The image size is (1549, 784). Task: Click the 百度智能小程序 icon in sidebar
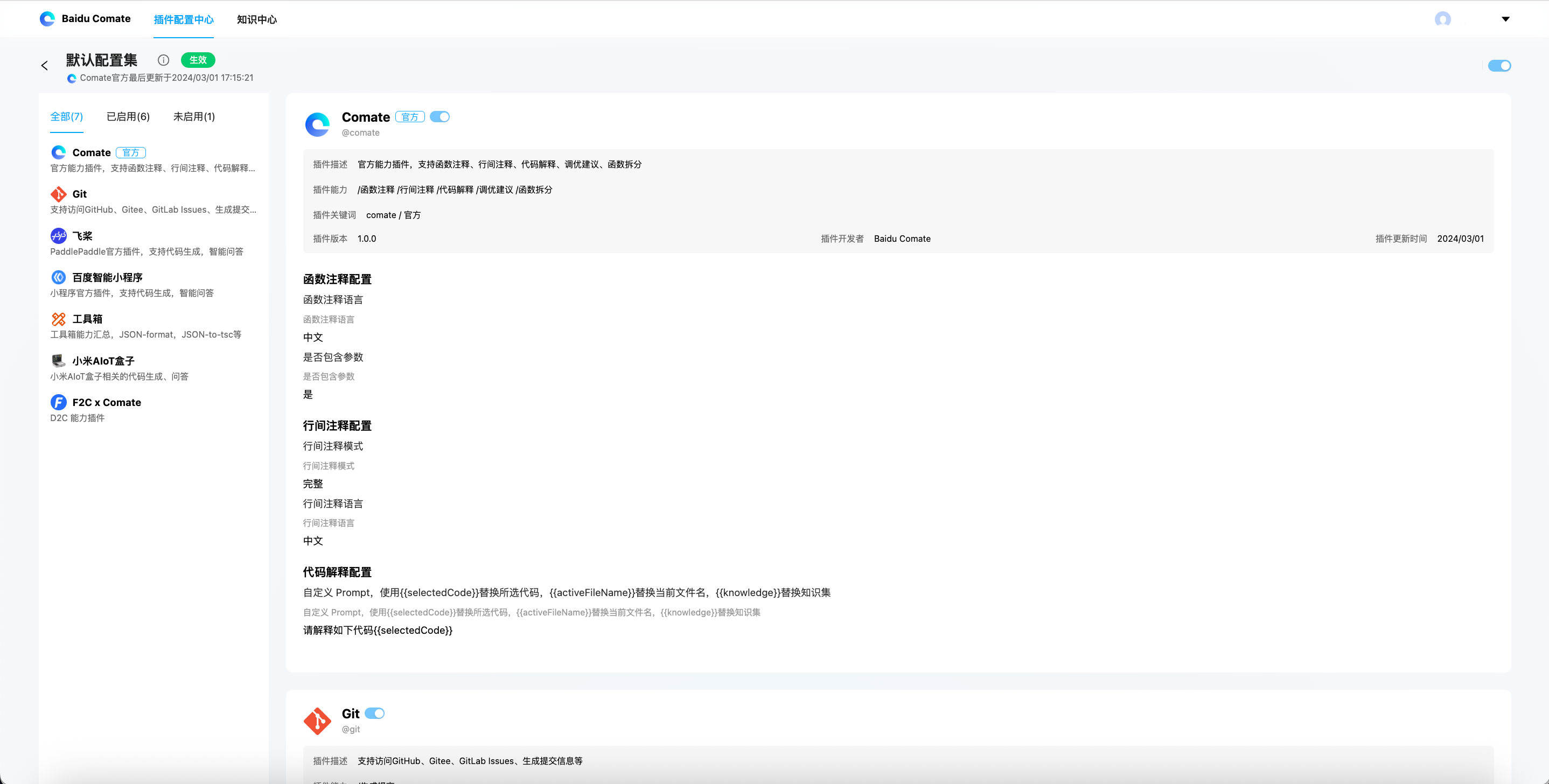point(58,277)
